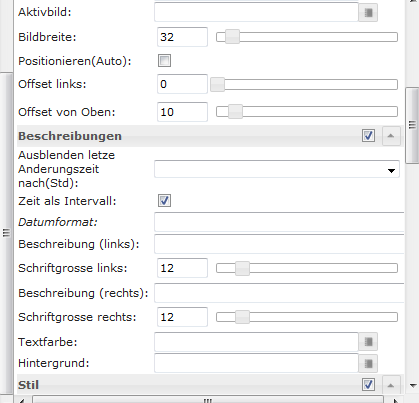Open color picker button next to Hintergrund
Viewport: 419px width, 403px height.
point(368,363)
